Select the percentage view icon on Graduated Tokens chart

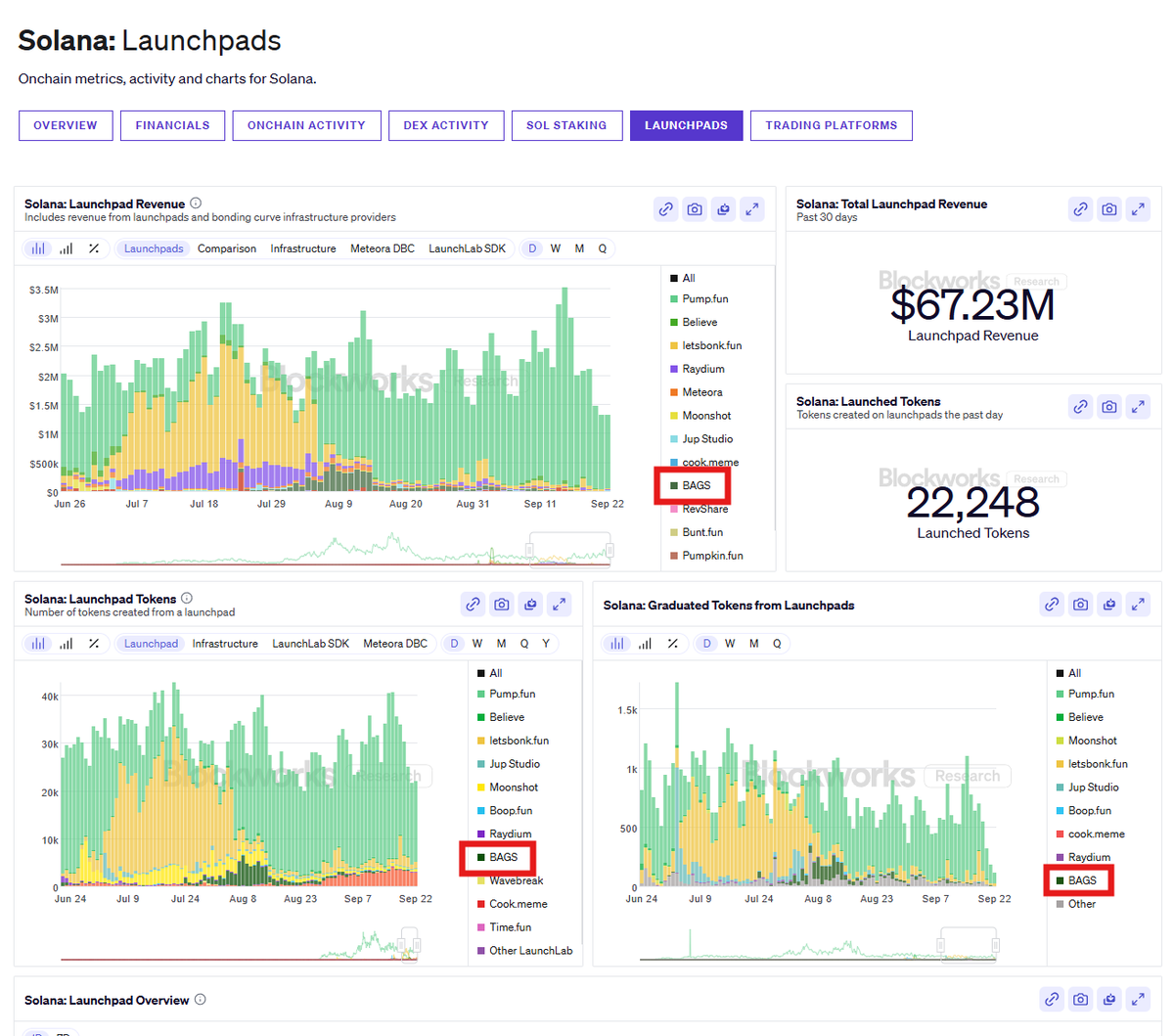(672, 643)
